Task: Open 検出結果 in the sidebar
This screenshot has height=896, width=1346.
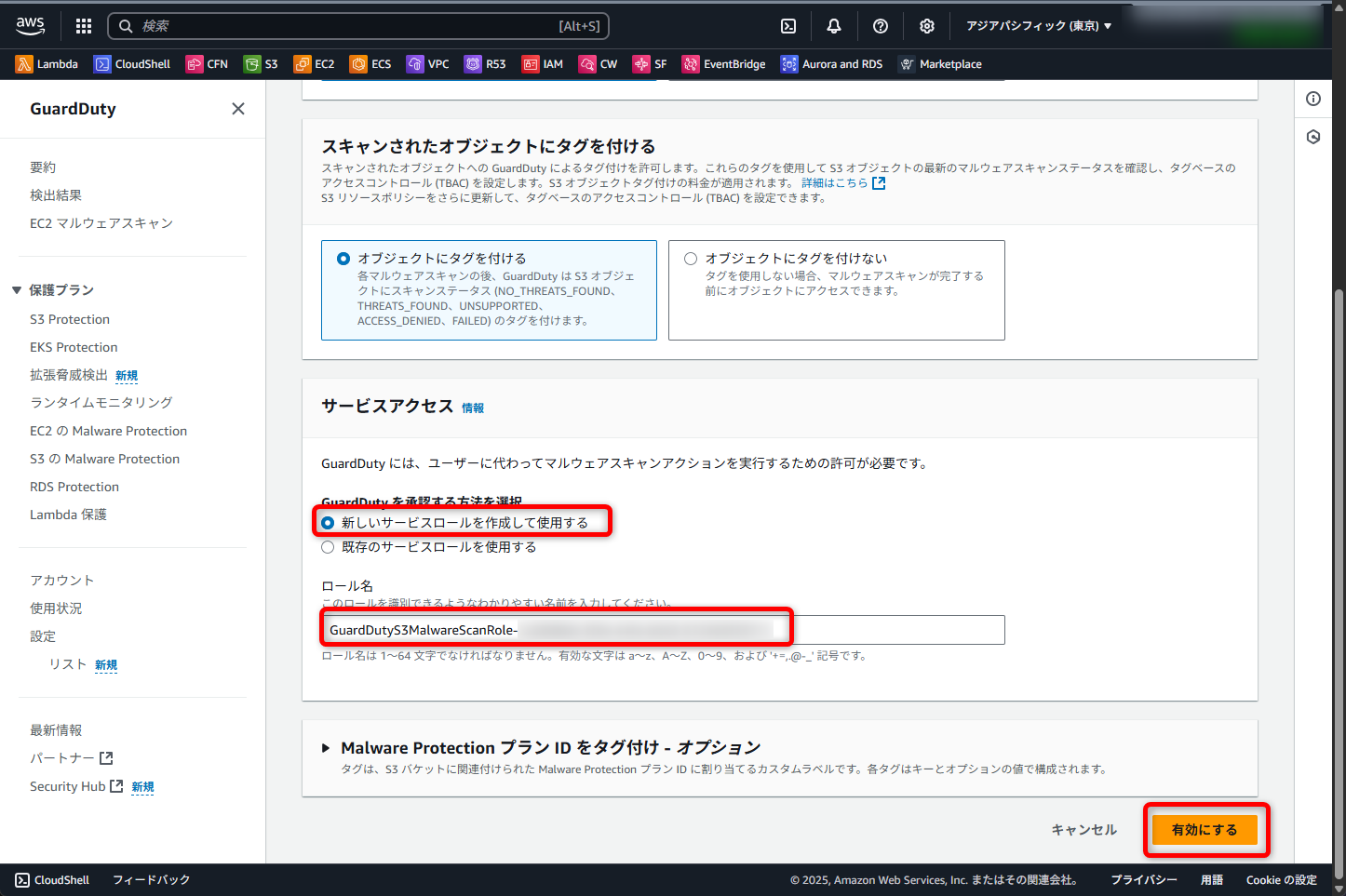Action: 56,195
